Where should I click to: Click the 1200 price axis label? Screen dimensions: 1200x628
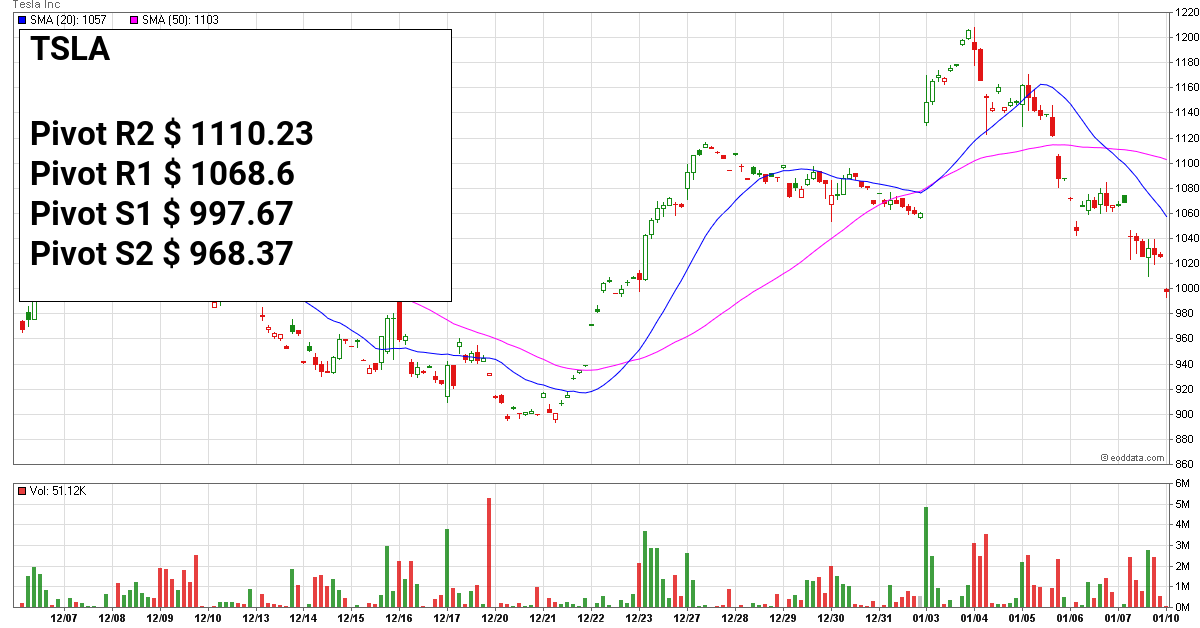1187,37
